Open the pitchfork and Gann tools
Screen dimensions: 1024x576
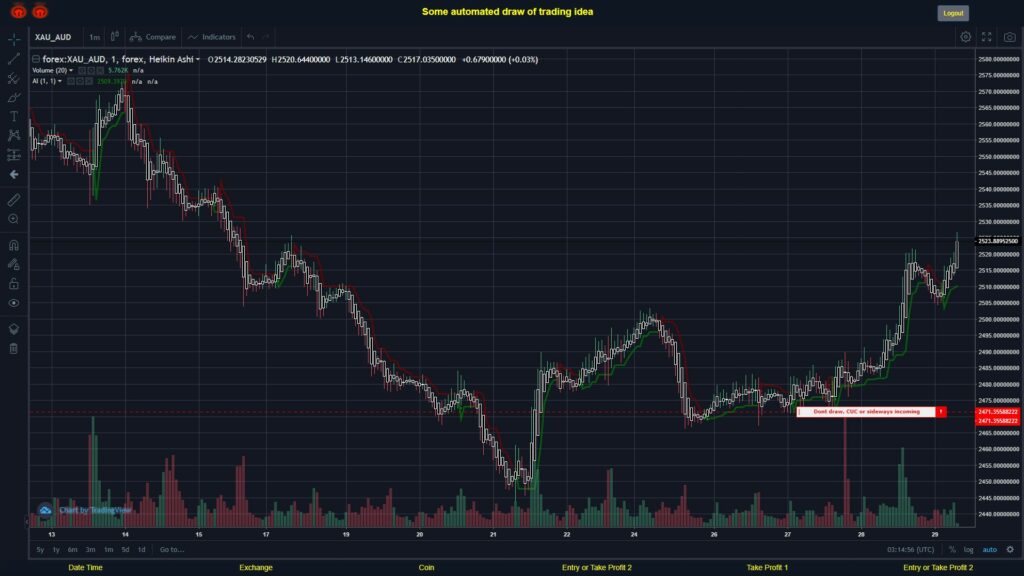[x=14, y=78]
